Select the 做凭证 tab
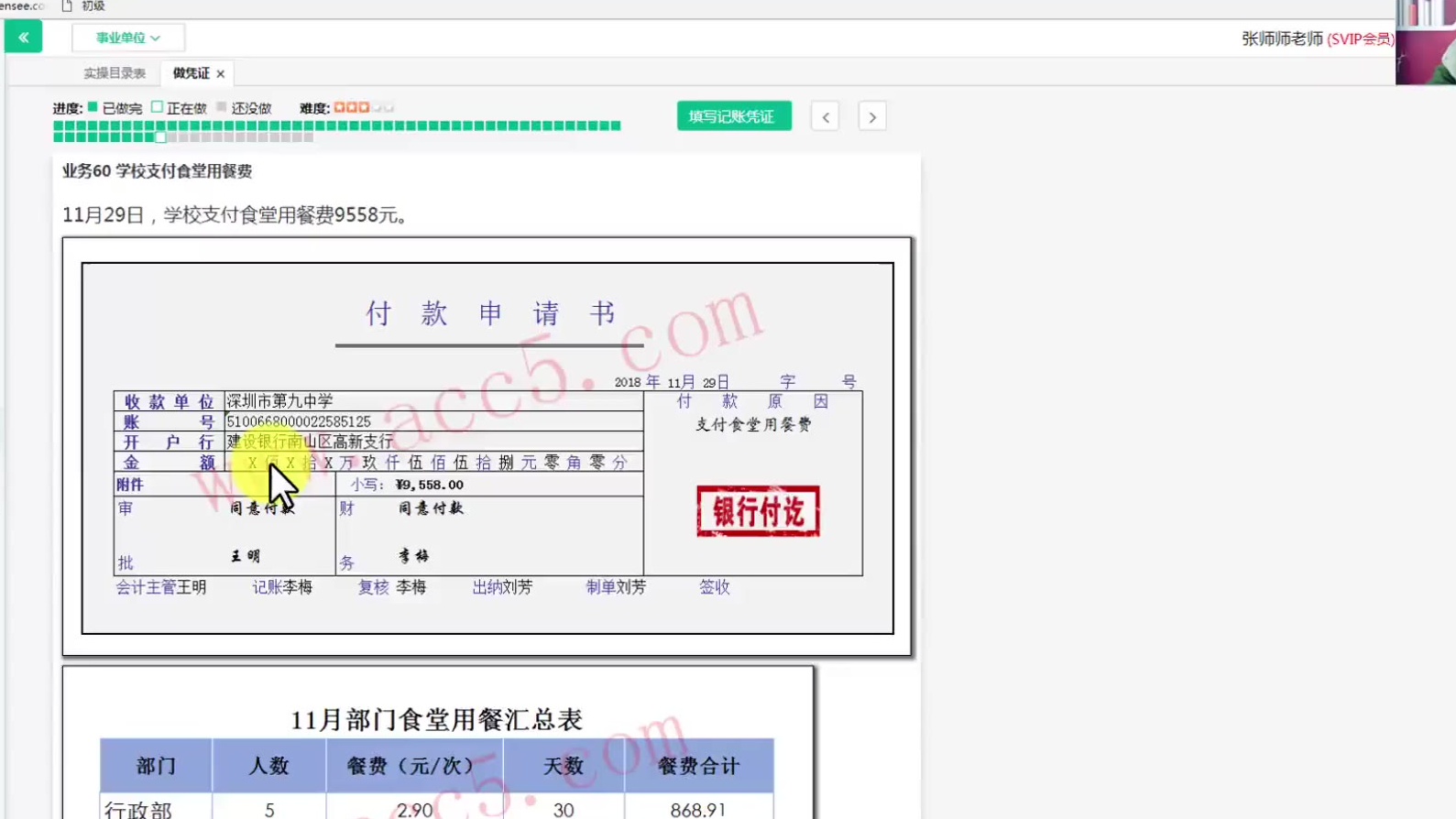 [191, 73]
